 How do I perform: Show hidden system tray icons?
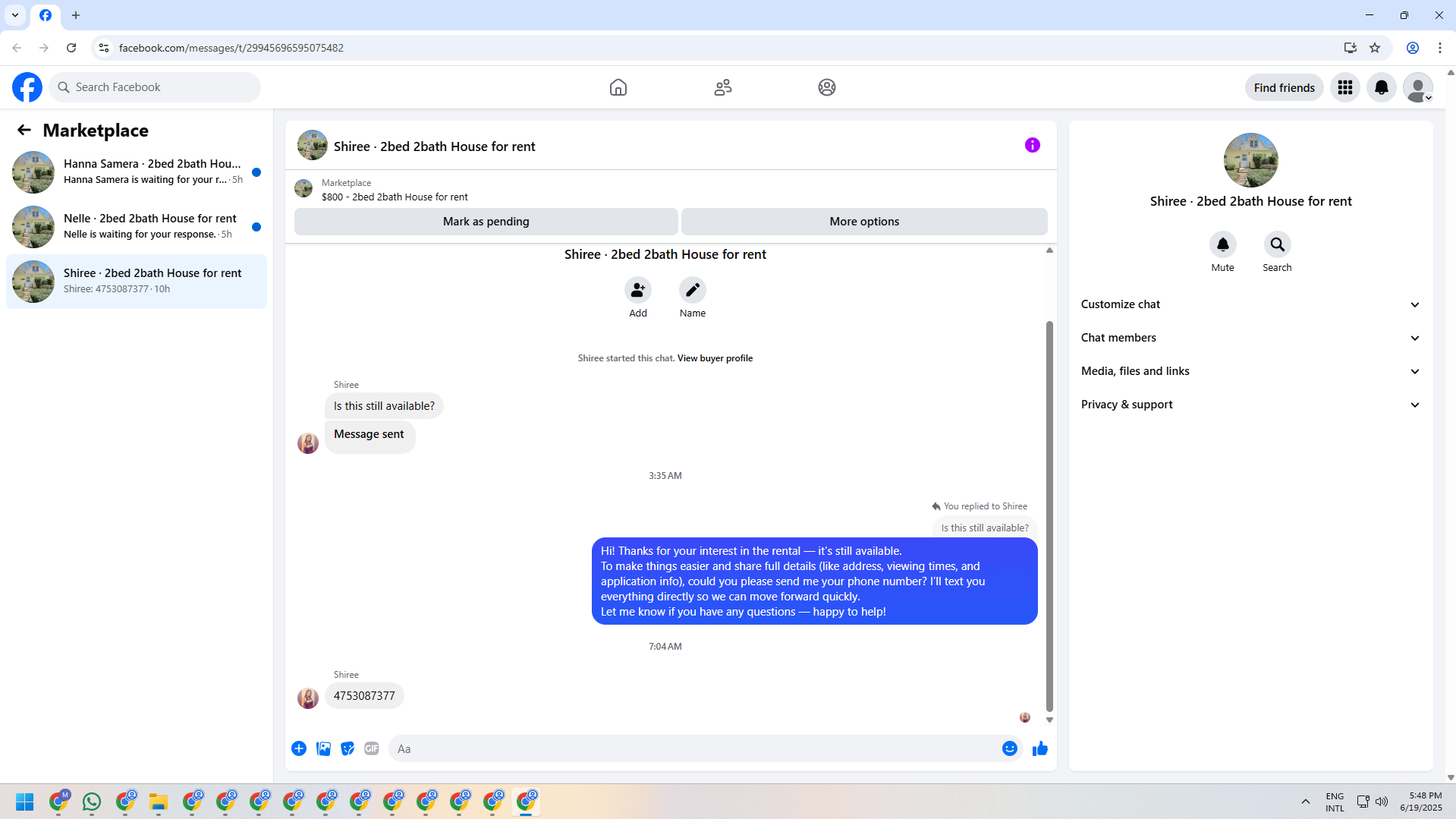pyautogui.click(x=1306, y=802)
